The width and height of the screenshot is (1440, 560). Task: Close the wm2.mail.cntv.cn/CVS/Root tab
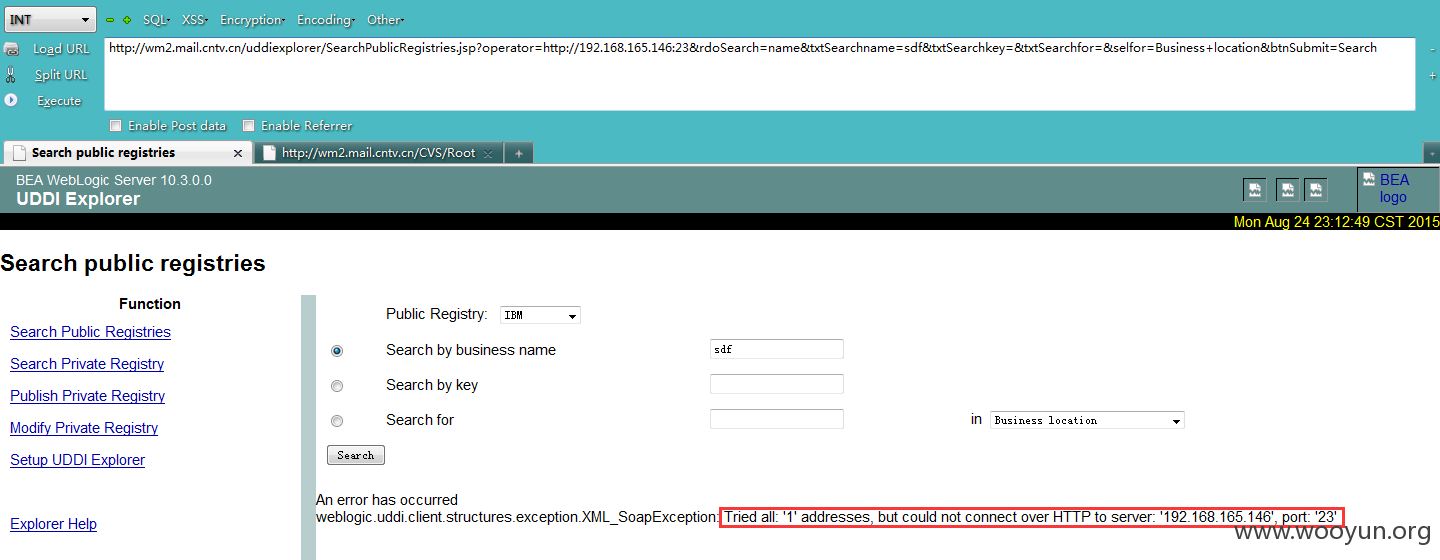click(x=488, y=153)
